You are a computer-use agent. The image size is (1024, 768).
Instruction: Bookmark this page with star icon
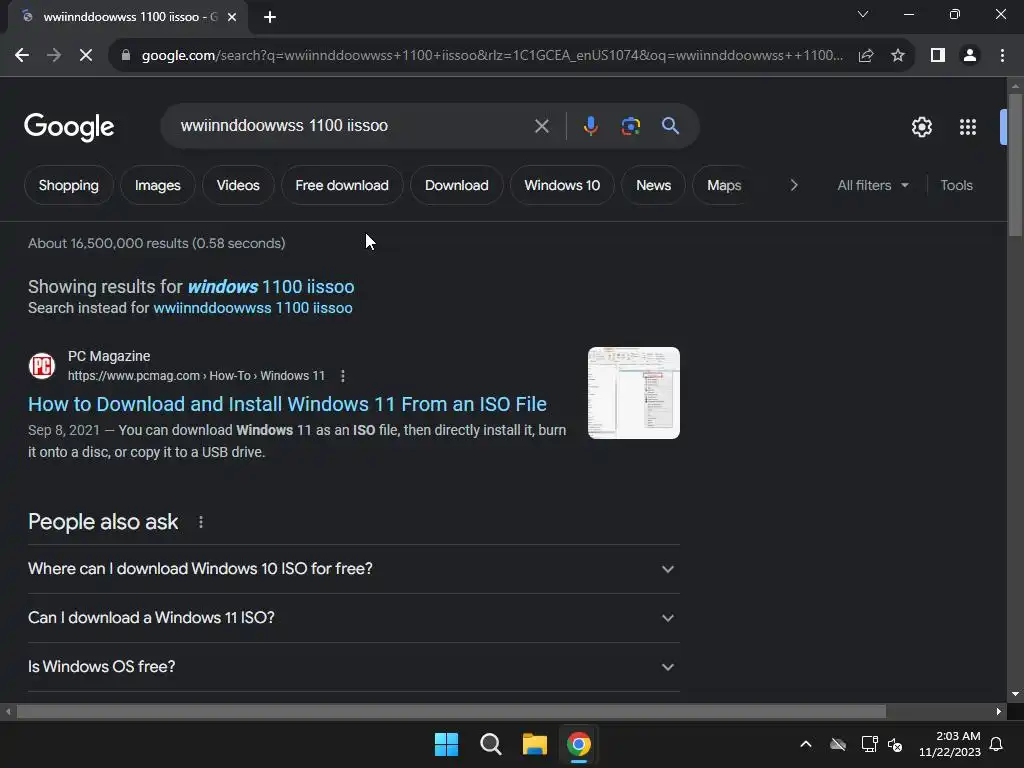click(x=898, y=56)
